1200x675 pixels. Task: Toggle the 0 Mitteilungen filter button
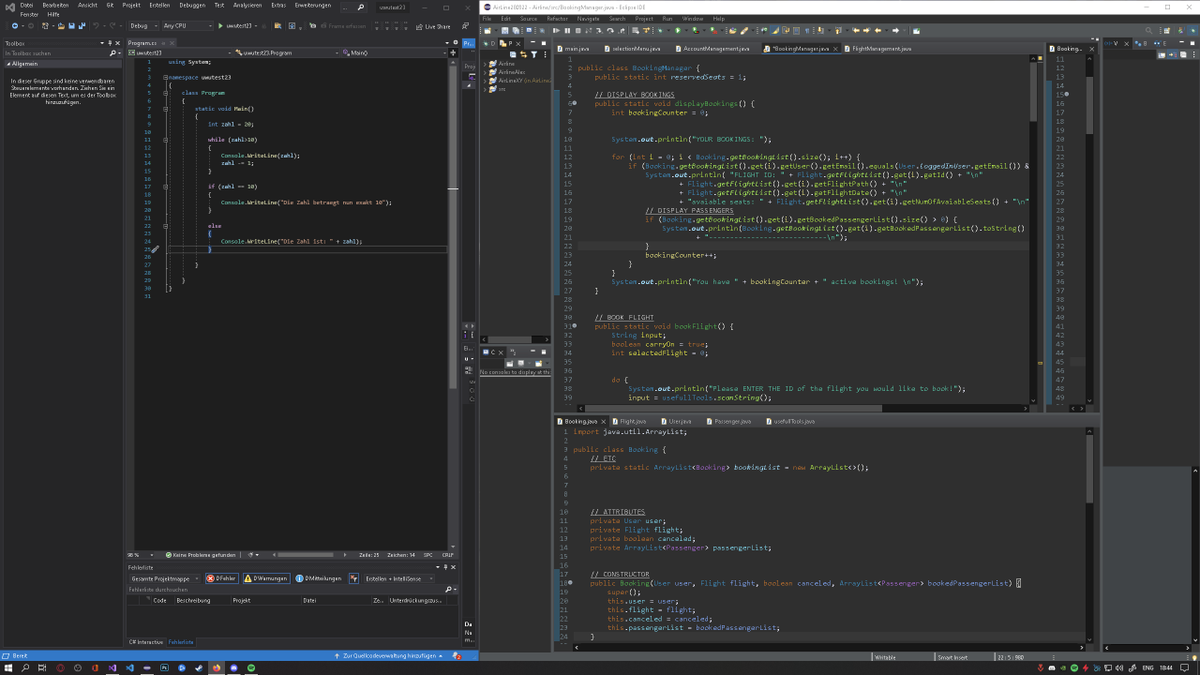(x=318, y=578)
